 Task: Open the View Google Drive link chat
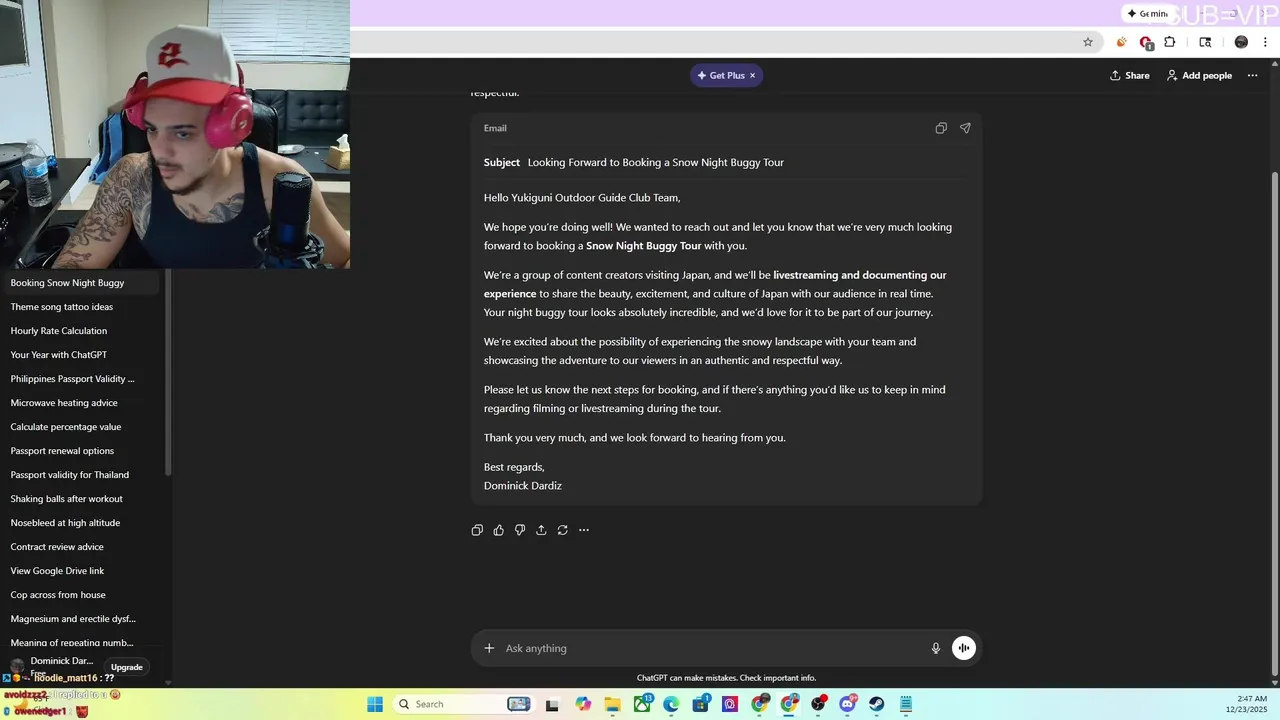click(79, 571)
